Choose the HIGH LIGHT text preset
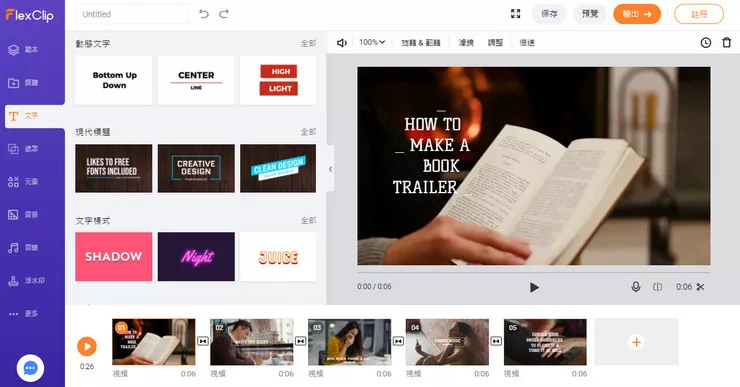Image resolution: width=740 pixels, height=387 pixels. coord(278,80)
